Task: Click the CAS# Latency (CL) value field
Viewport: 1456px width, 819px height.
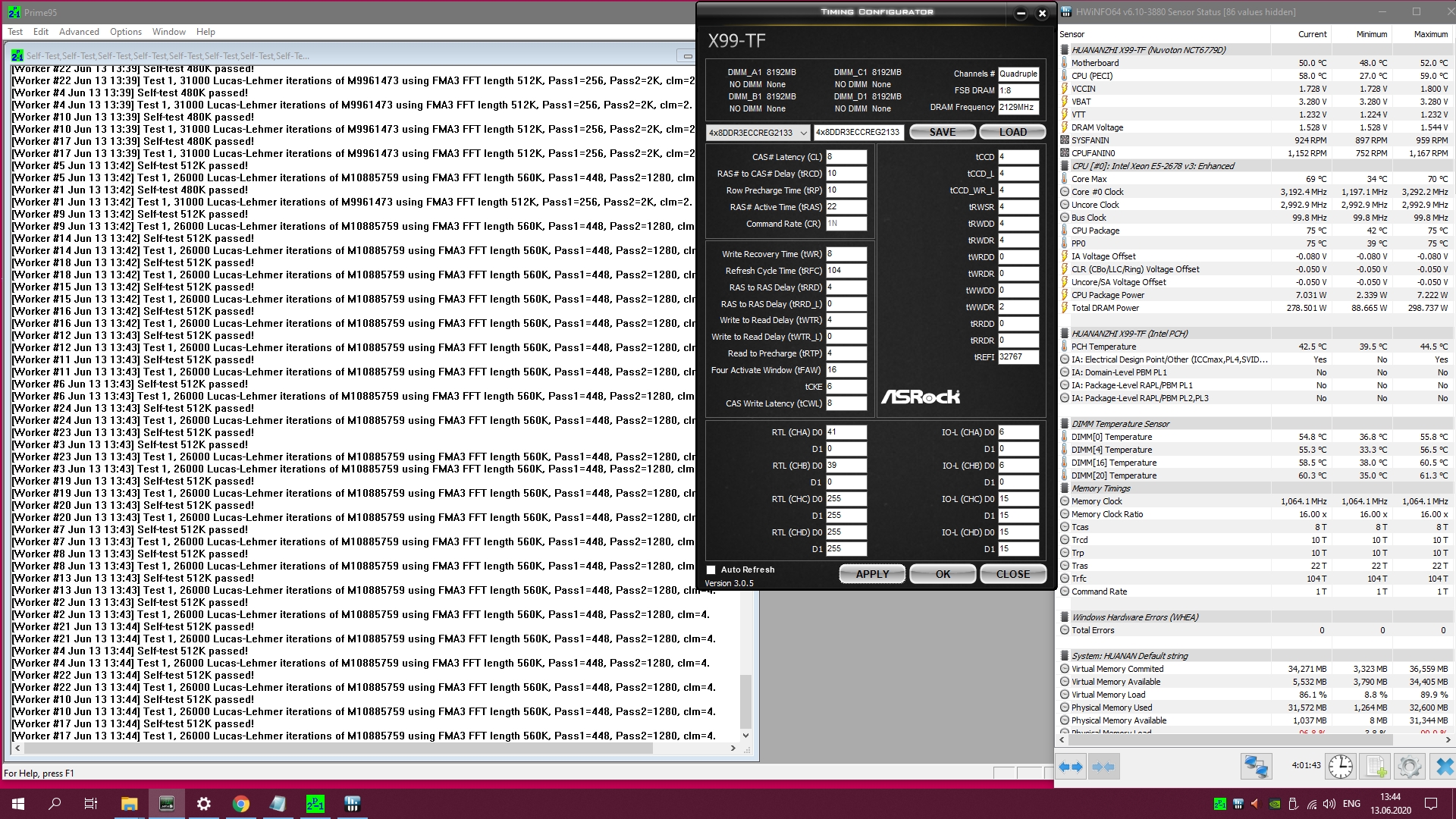Action: [846, 157]
